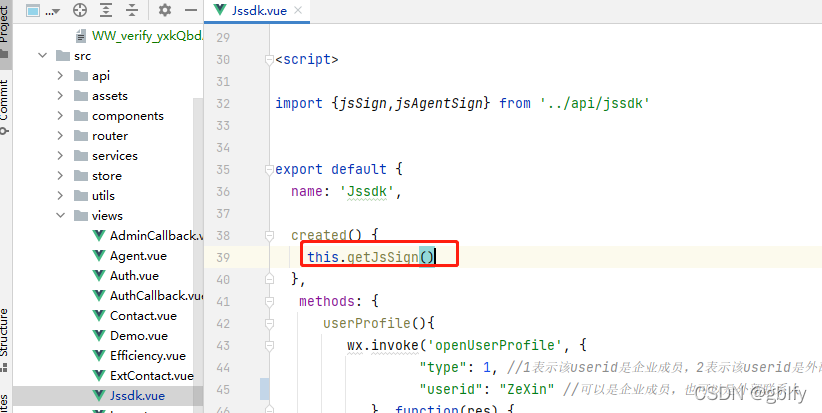Click the userProfile method name
The height and width of the screenshot is (413, 822).
(x=367, y=324)
